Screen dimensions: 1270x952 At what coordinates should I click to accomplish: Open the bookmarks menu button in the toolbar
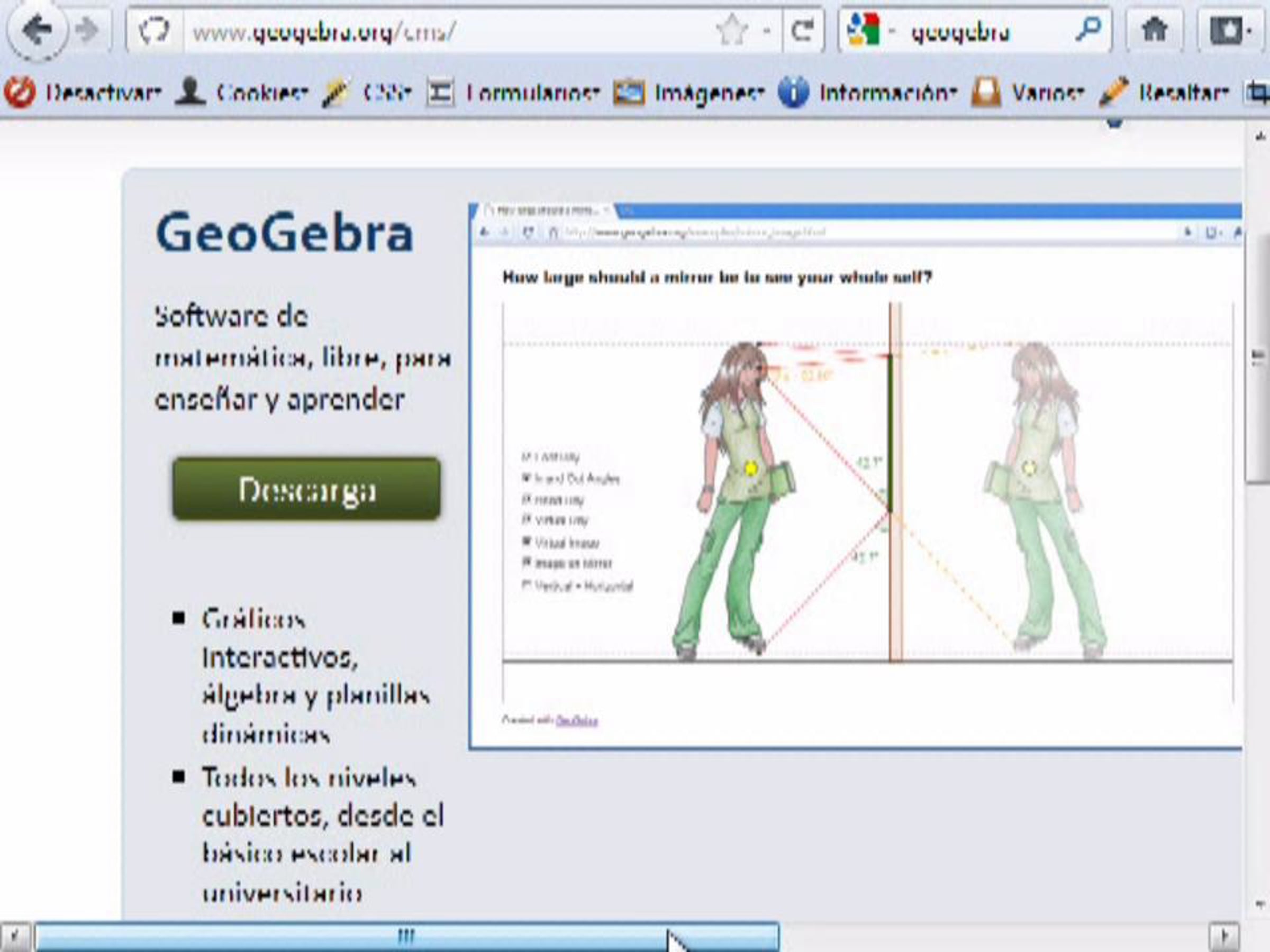pyautogui.click(x=1231, y=31)
